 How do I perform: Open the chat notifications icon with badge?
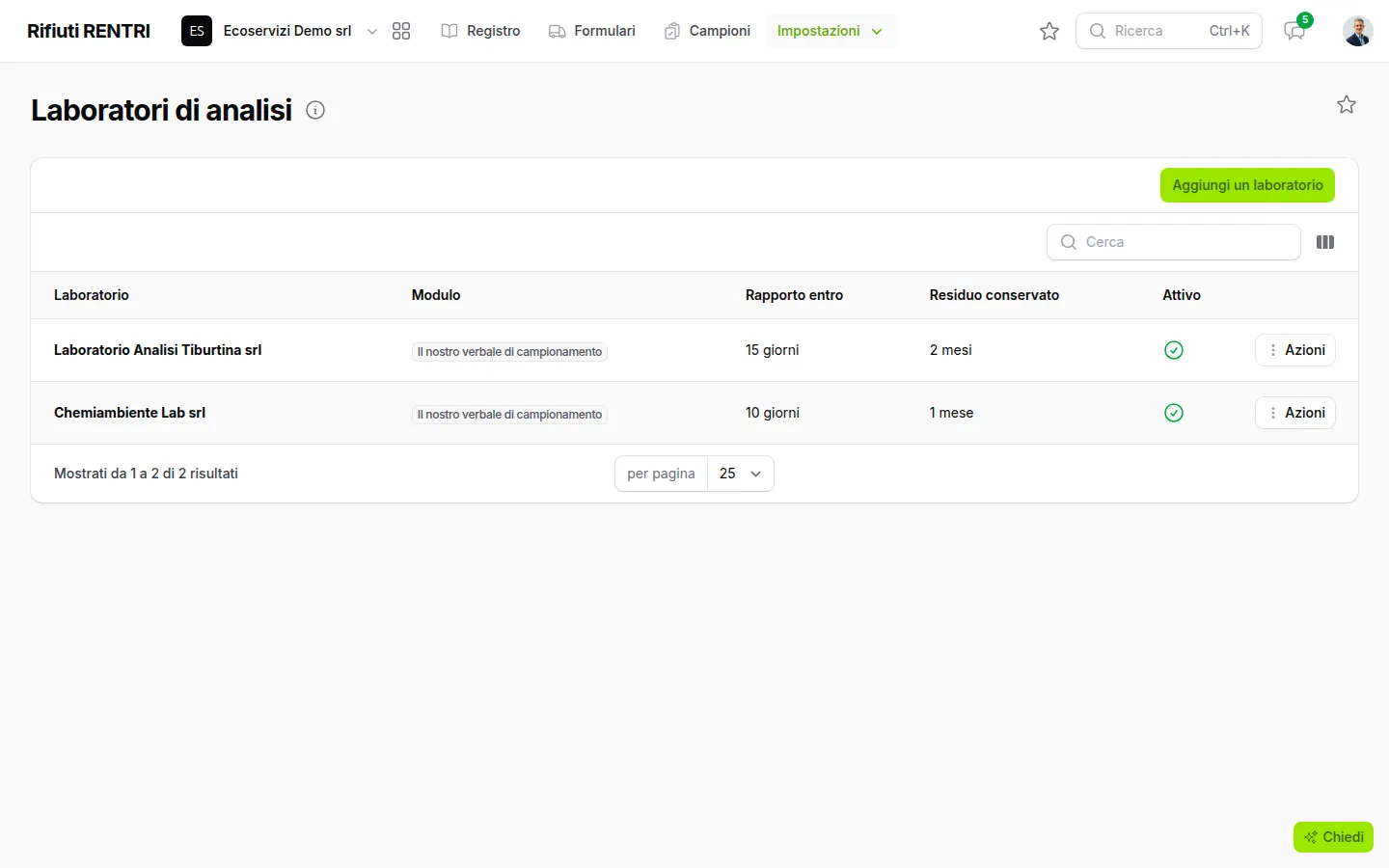click(x=1294, y=31)
